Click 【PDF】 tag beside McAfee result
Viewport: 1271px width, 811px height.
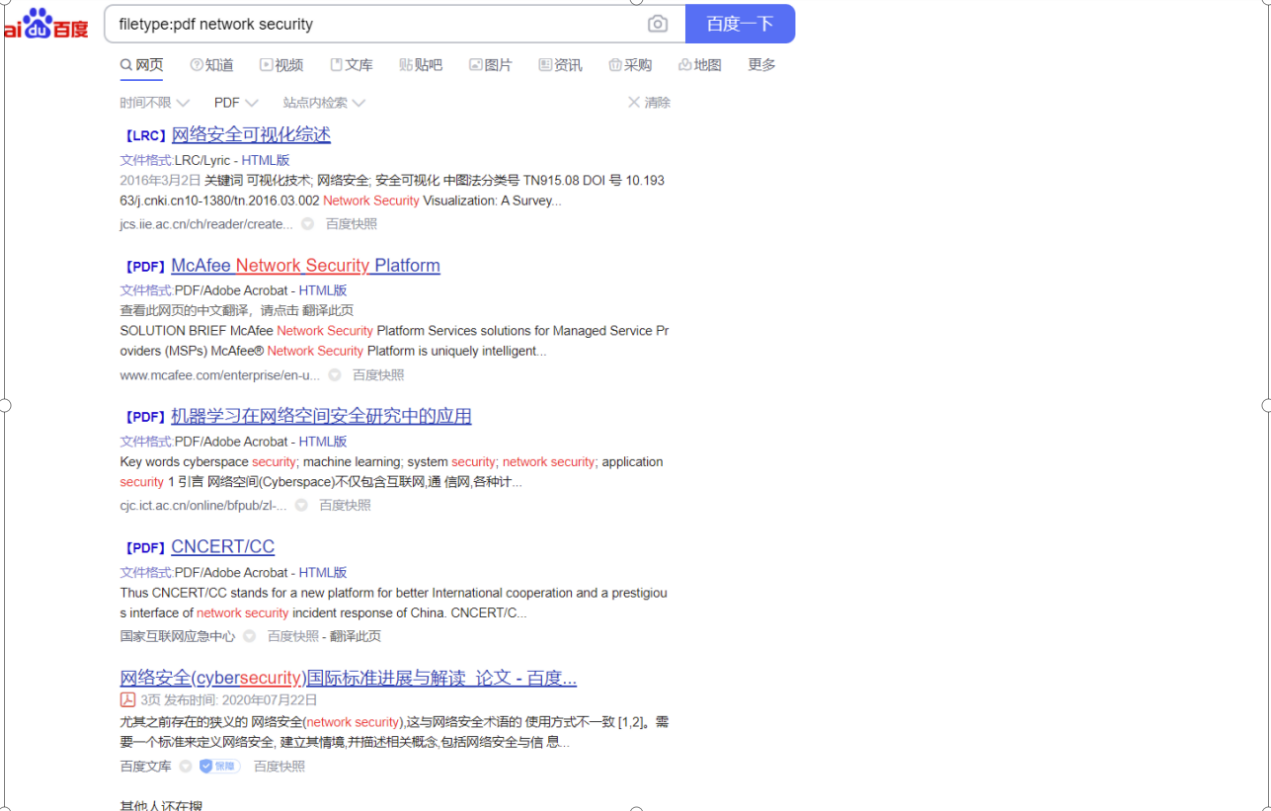coord(145,267)
